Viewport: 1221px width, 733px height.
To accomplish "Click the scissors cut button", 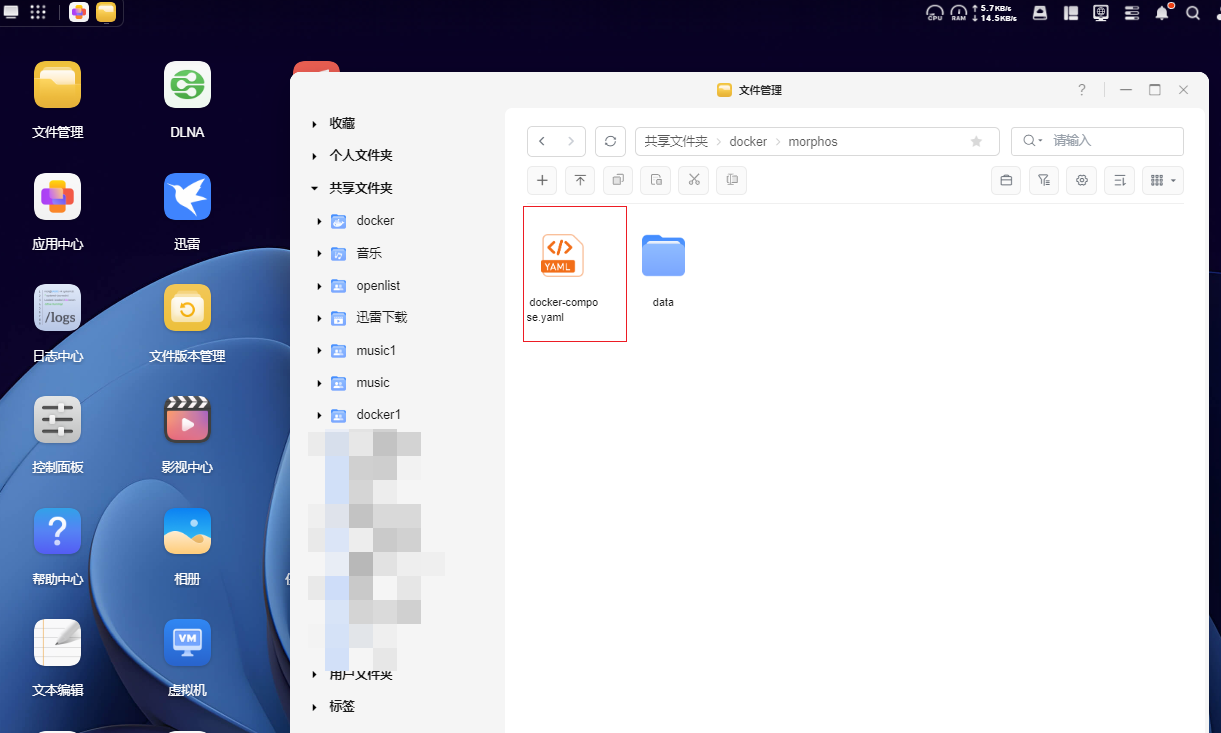I will click(x=693, y=180).
